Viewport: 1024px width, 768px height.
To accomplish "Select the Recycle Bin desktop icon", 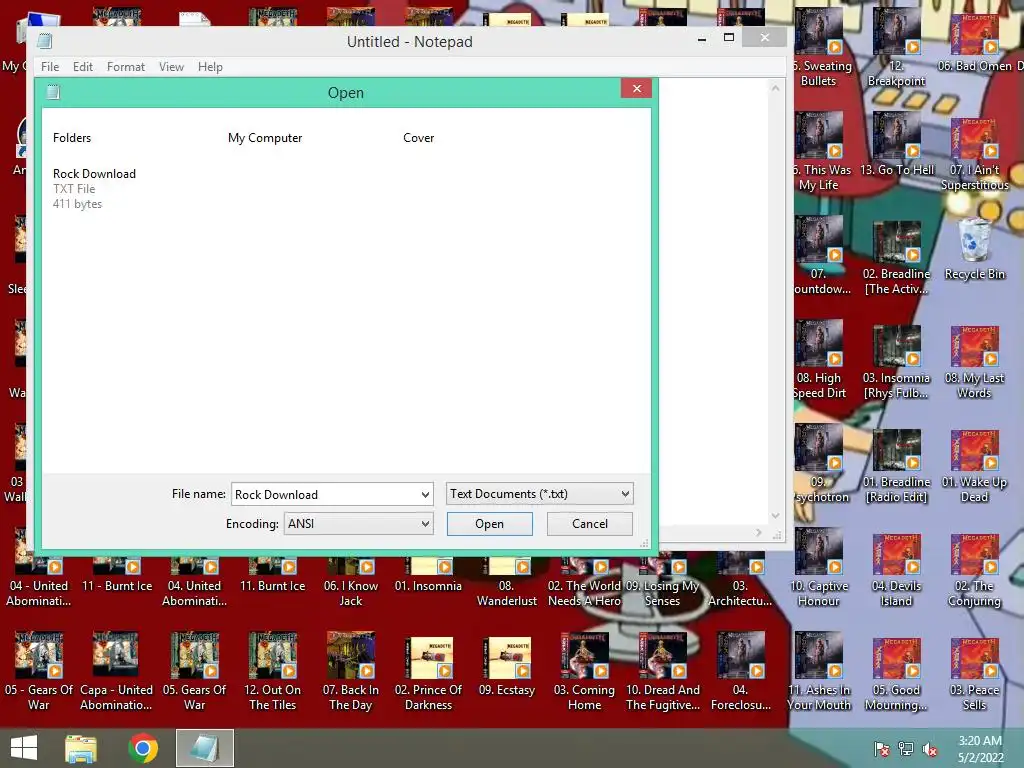I will click(974, 249).
